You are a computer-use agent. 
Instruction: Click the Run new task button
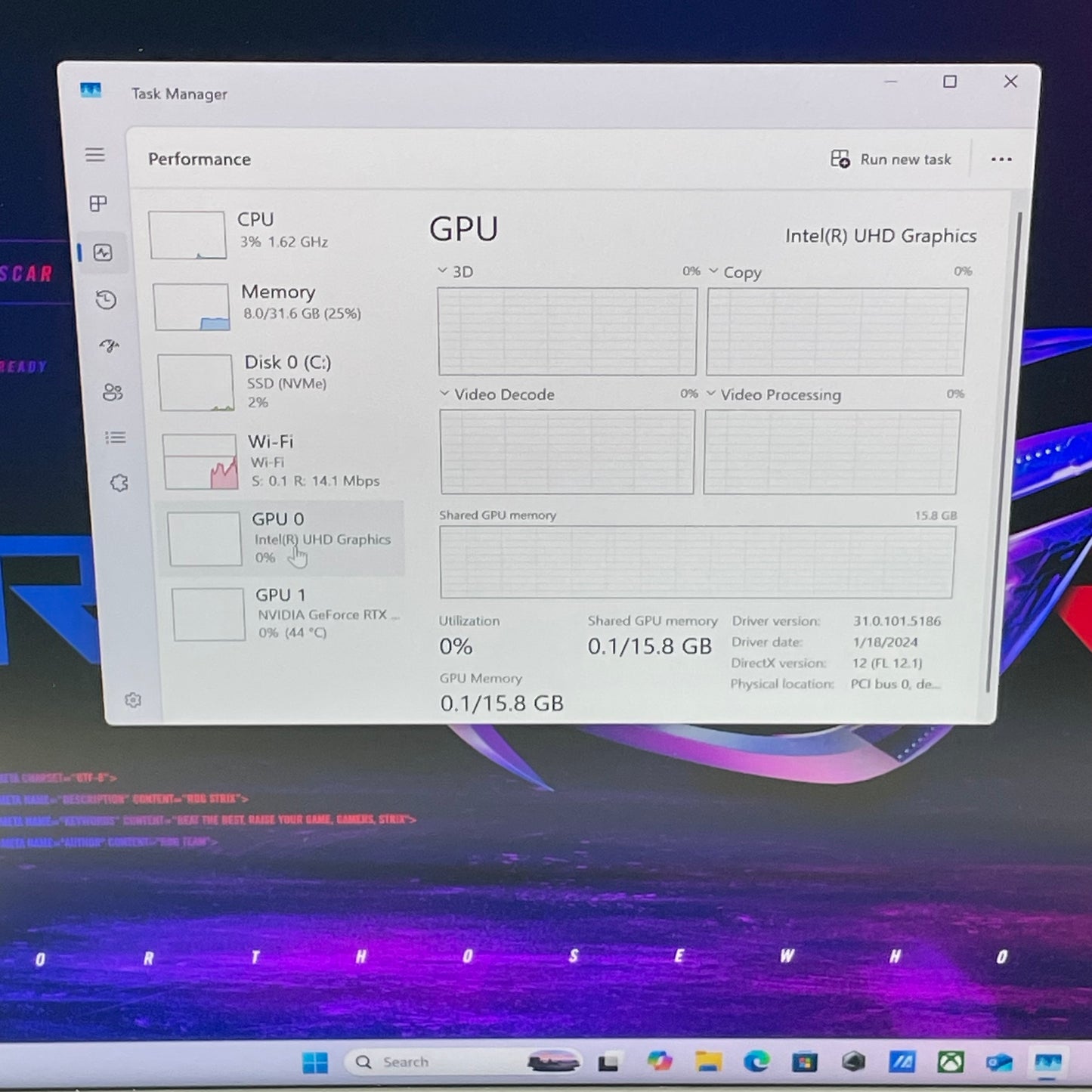[x=892, y=159]
